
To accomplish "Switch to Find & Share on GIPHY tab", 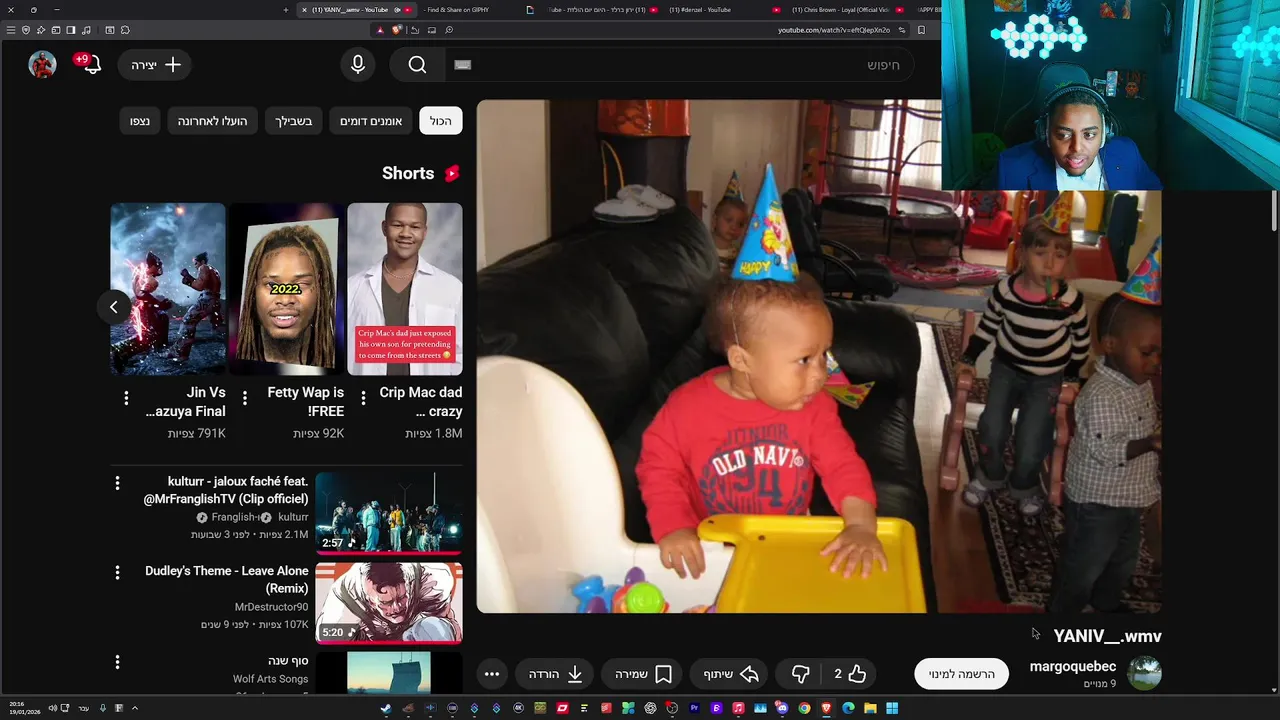I will [x=458, y=10].
